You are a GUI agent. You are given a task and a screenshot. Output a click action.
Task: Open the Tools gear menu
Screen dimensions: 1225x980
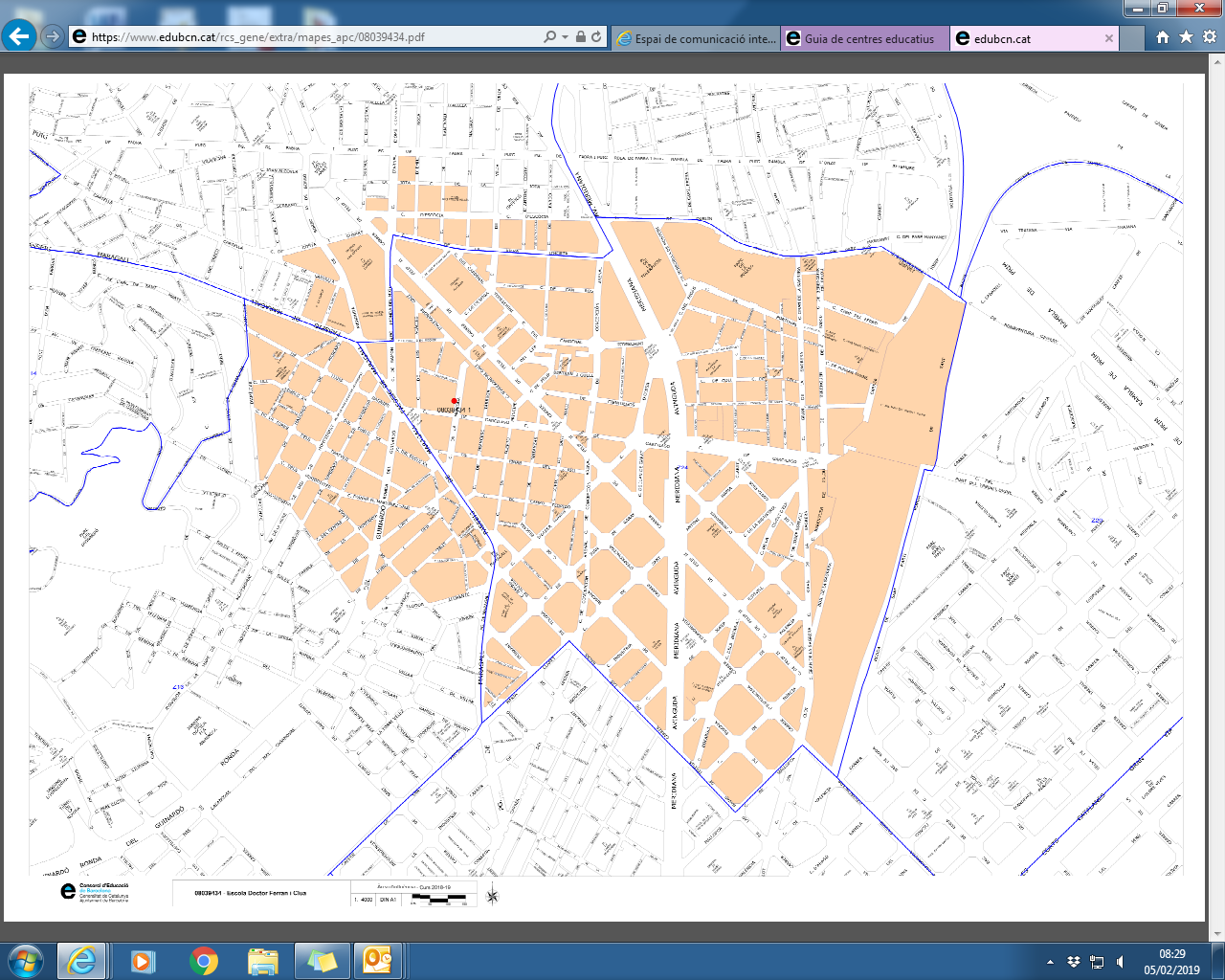tap(1209, 37)
